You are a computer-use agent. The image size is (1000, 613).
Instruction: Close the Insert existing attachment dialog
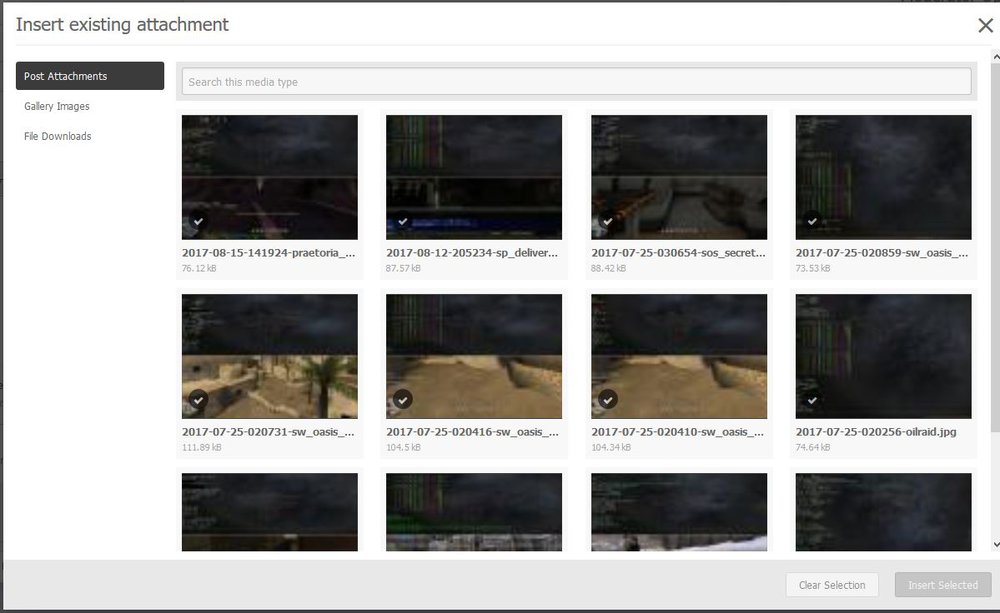985,26
